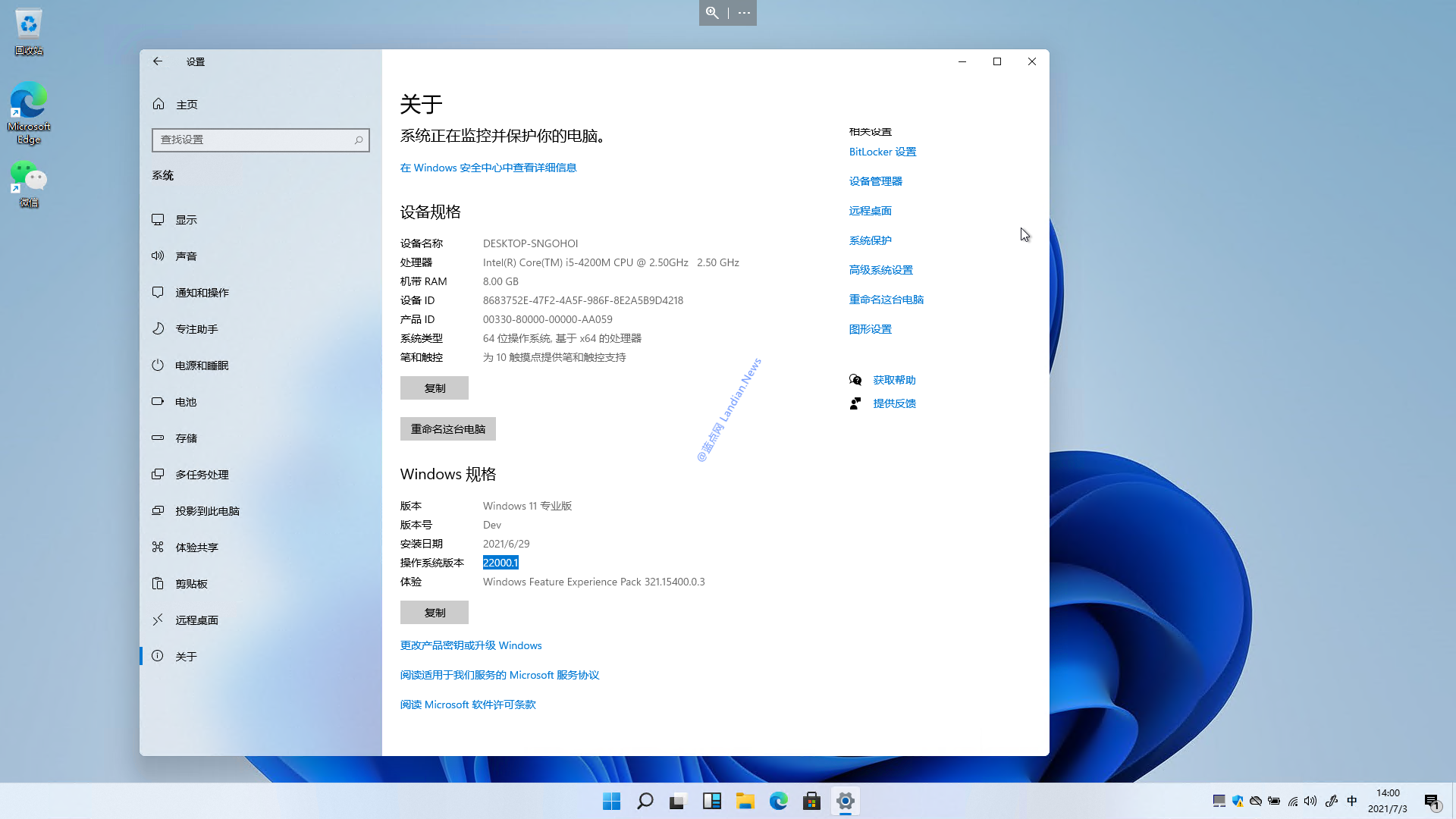Open Microsoft Edge desktop shortcut
The width and height of the screenshot is (1456, 819).
(29, 112)
